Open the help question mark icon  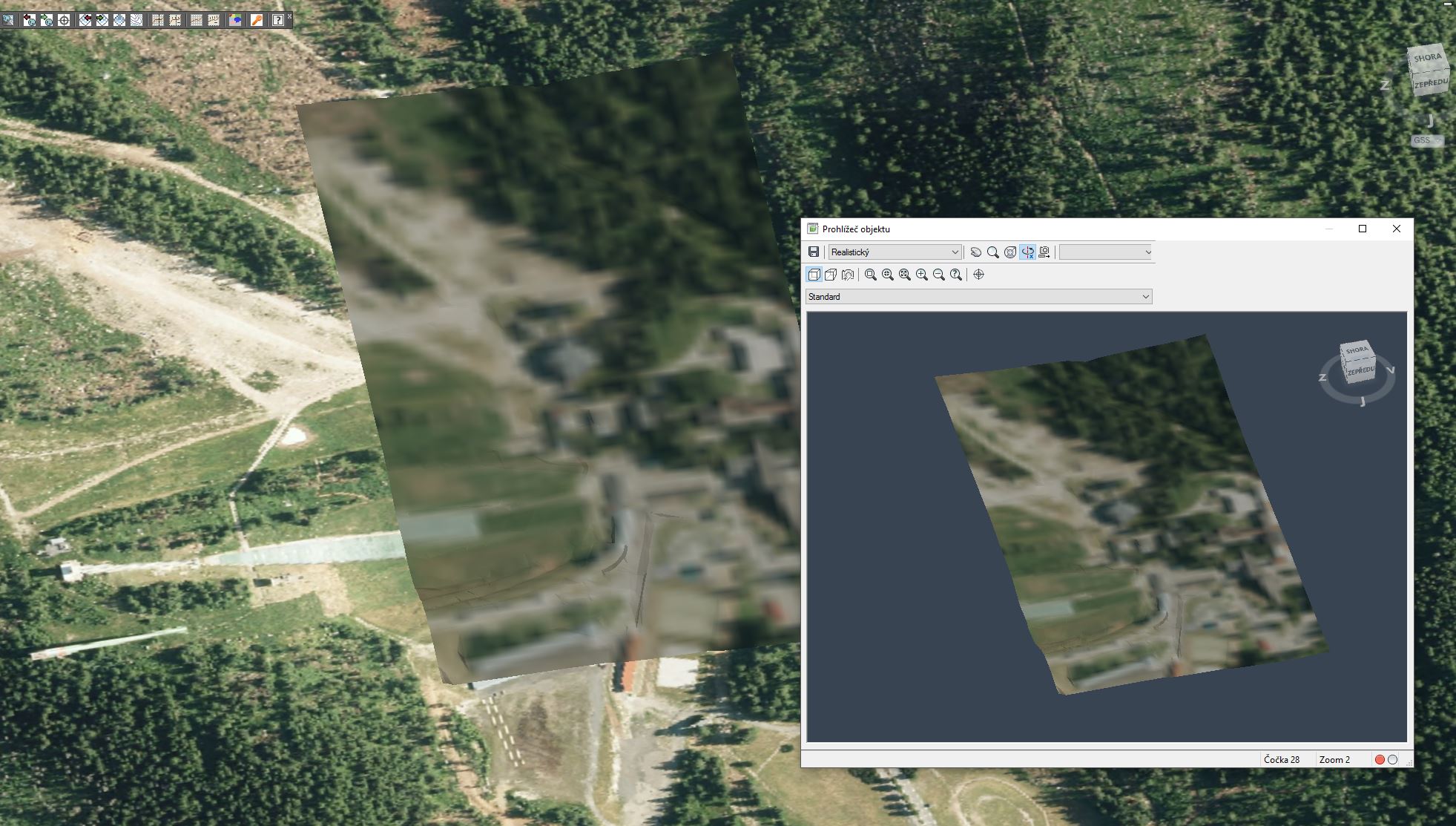[277, 20]
